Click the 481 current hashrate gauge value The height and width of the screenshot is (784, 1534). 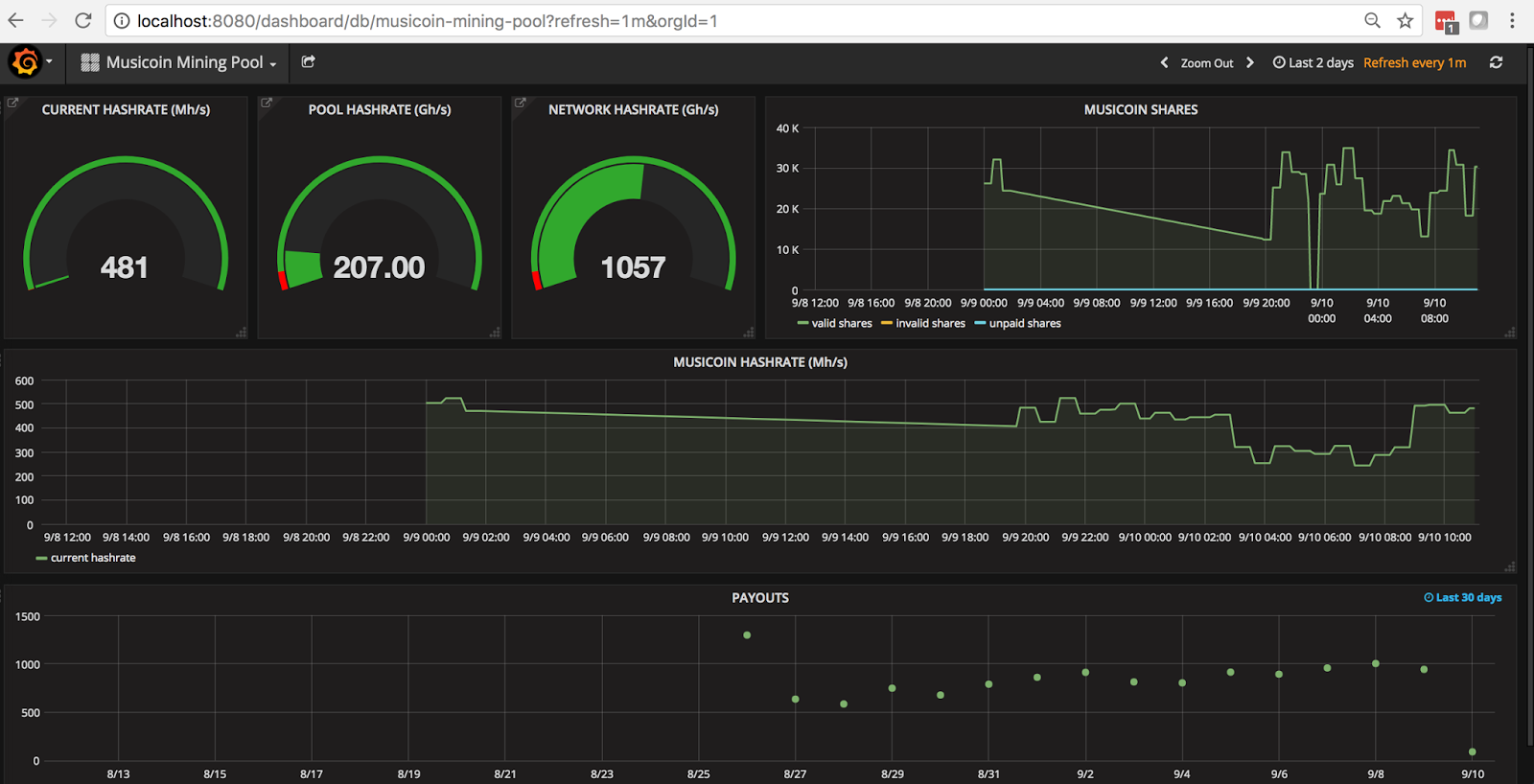pyautogui.click(x=125, y=267)
